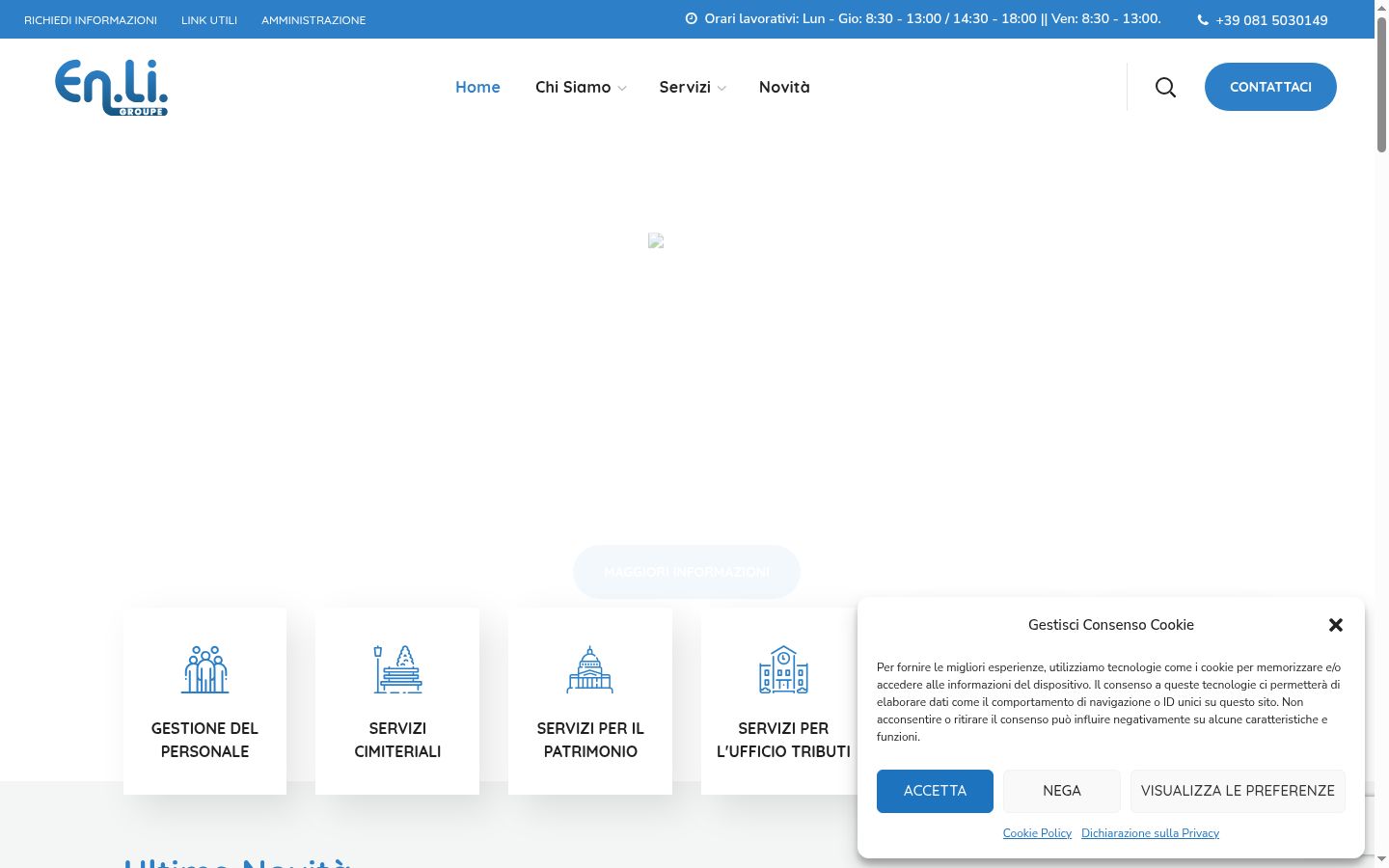Image resolution: width=1389 pixels, height=868 pixels.
Task: Go to the Home menu item
Action: click(x=477, y=87)
